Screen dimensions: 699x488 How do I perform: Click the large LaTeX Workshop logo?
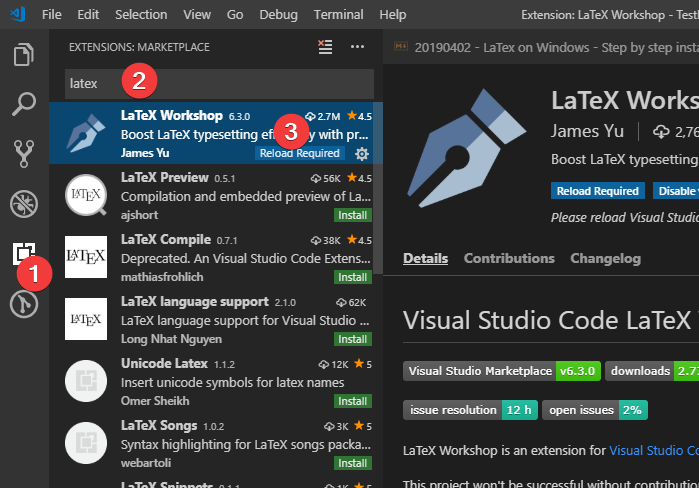[x=467, y=148]
